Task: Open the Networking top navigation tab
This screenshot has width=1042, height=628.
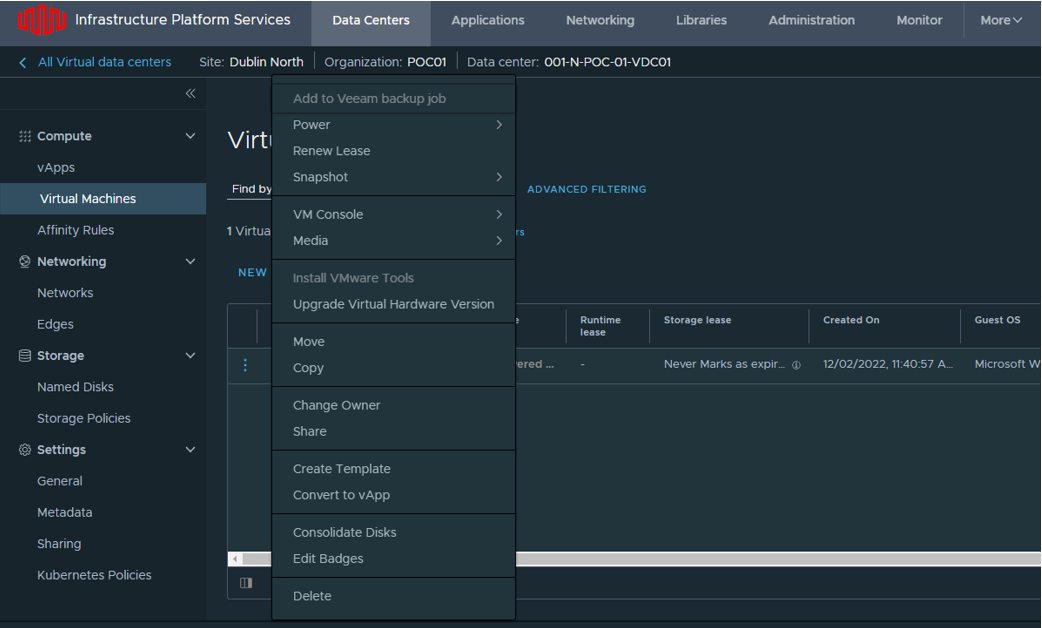Action: coord(599,20)
